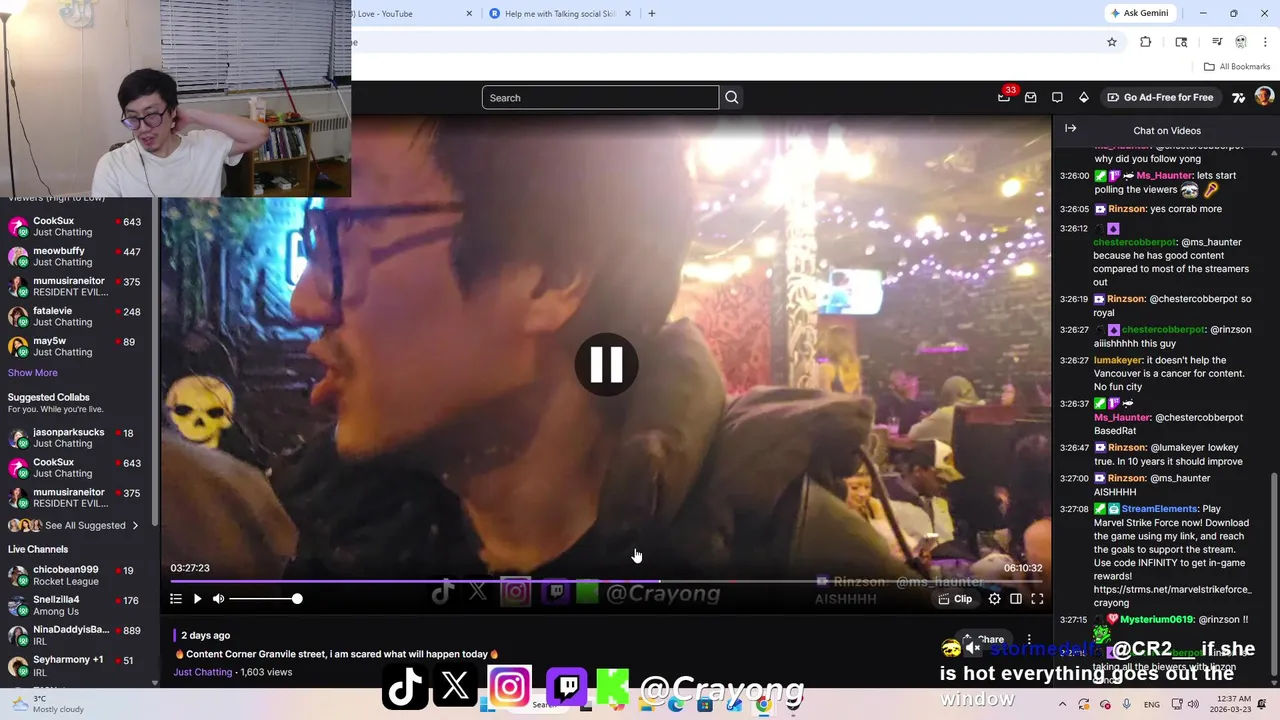This screenshot has width=1280, height=720.
Task: Click the Share button below the video
Action: pyautogui.click(x=985, y=639)
